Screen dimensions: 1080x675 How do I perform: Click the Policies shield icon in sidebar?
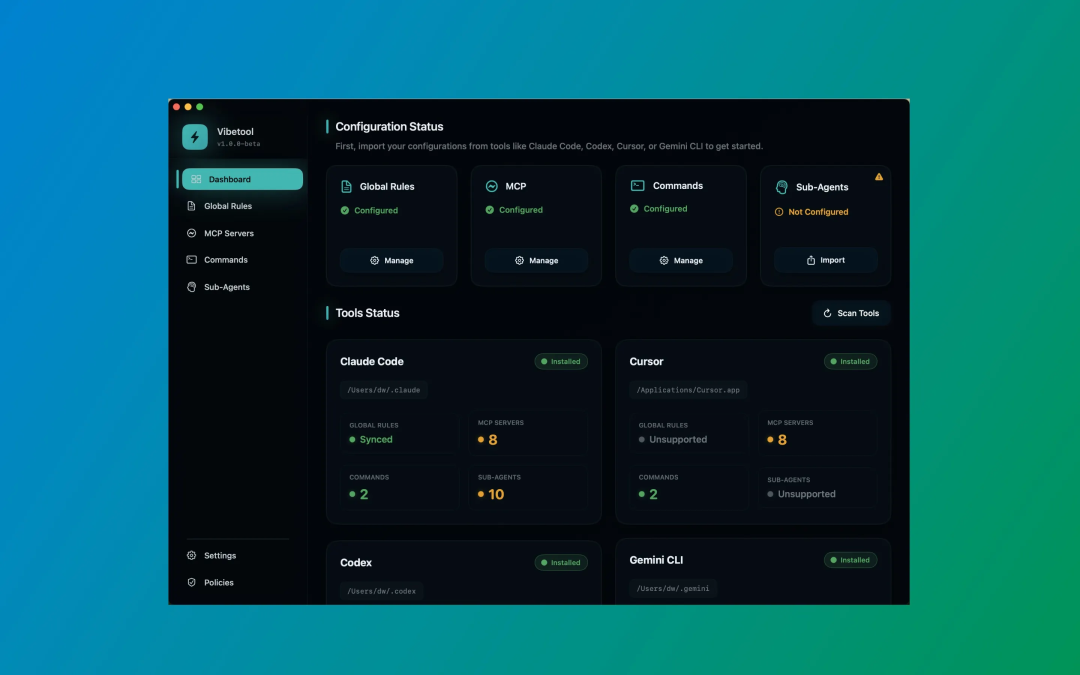click(x=192, y=583)
